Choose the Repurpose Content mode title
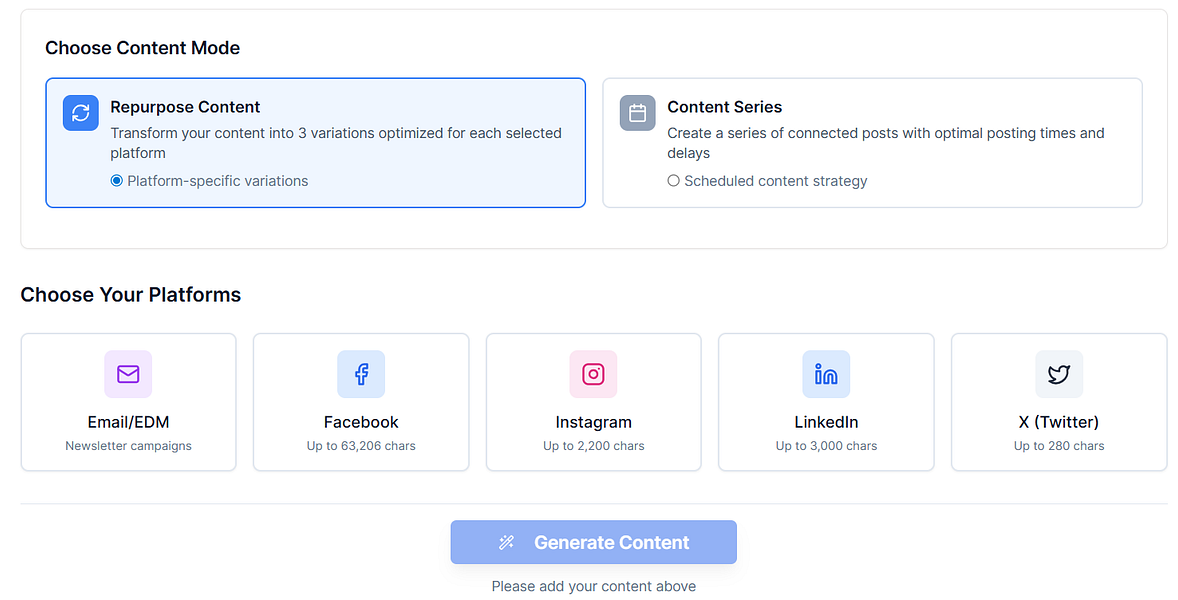The image size is (1178, 600). (x=185, y=107)
